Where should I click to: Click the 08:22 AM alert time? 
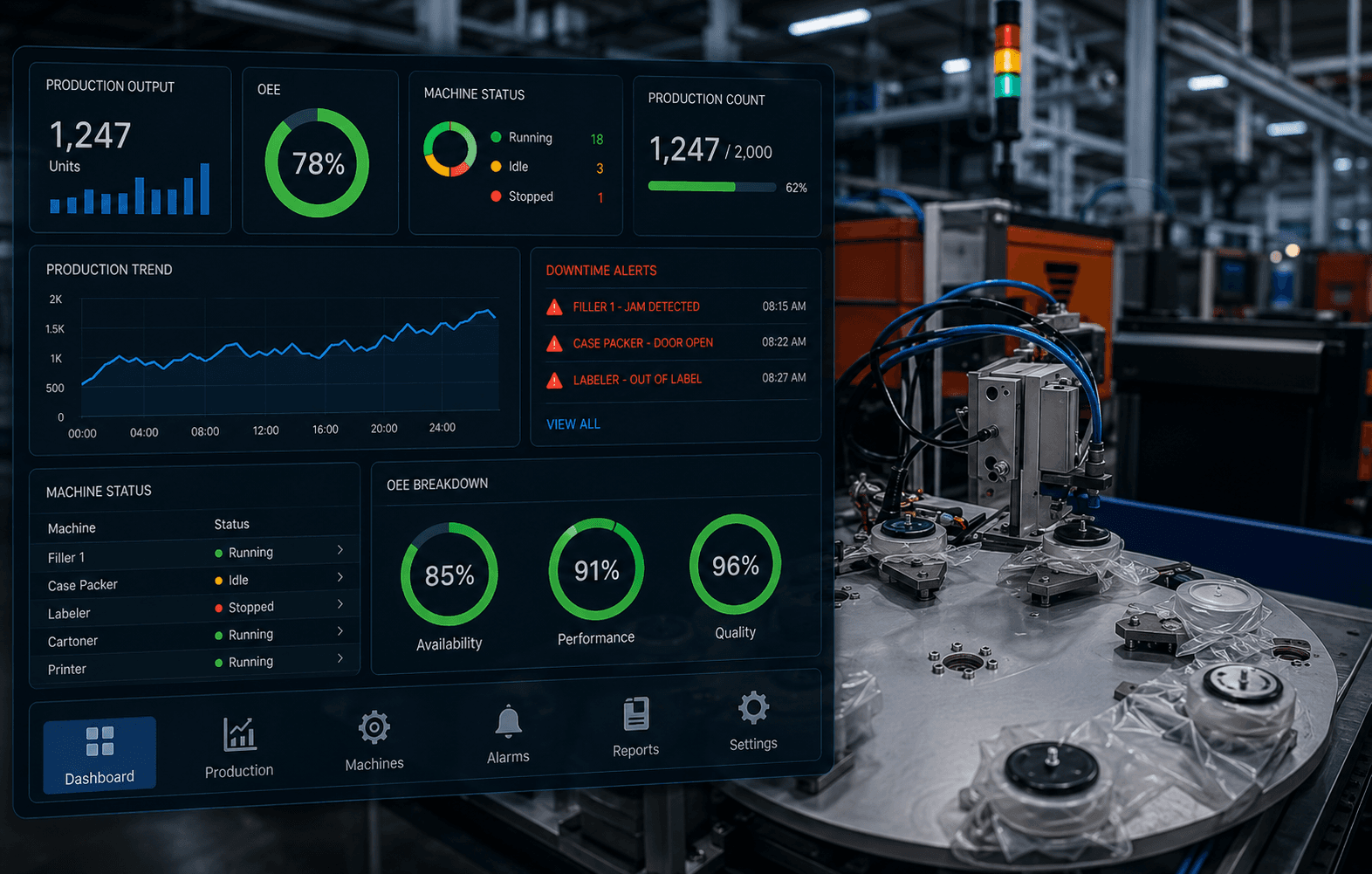tap(784, 342)
